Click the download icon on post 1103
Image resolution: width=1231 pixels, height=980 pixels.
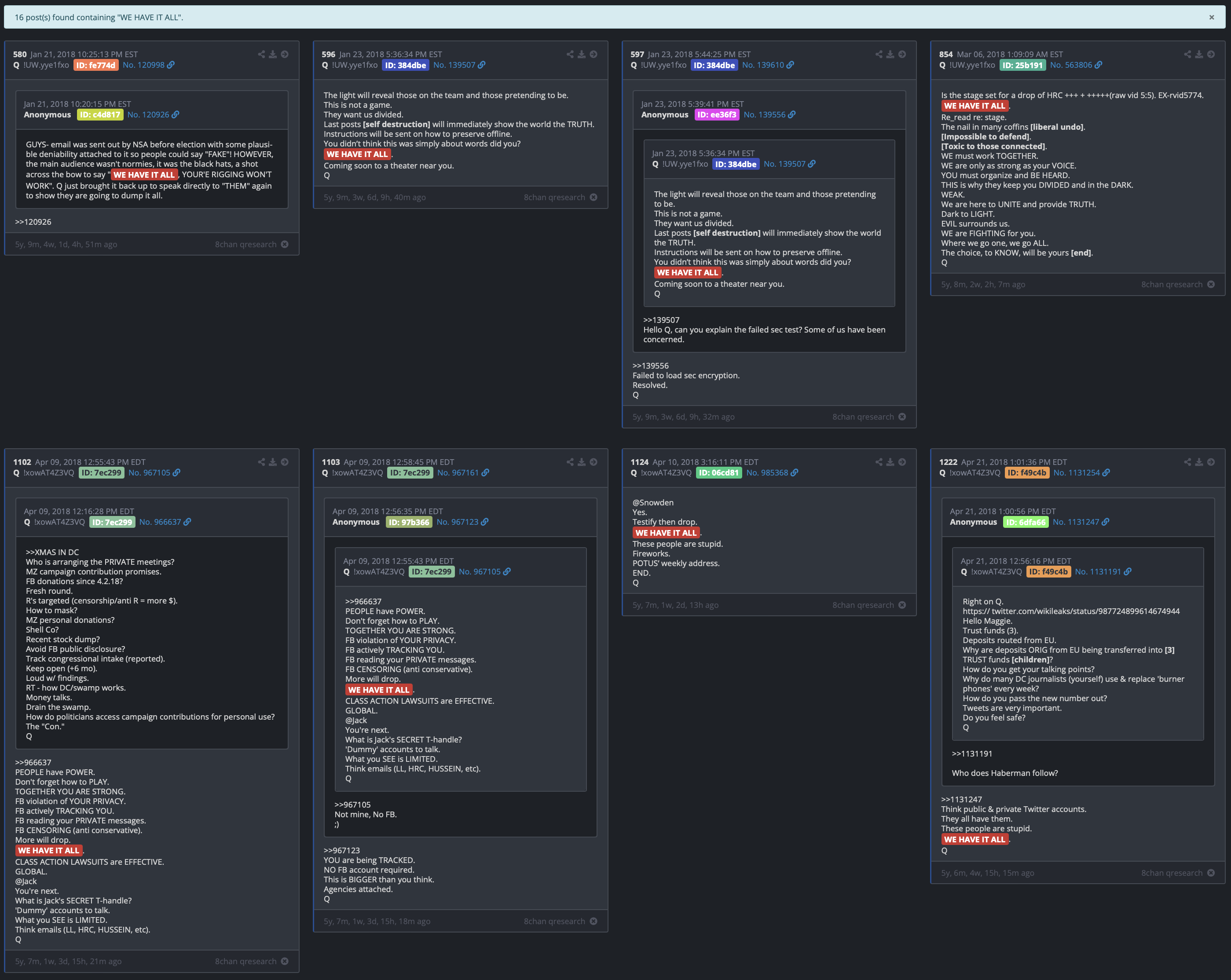582,462
